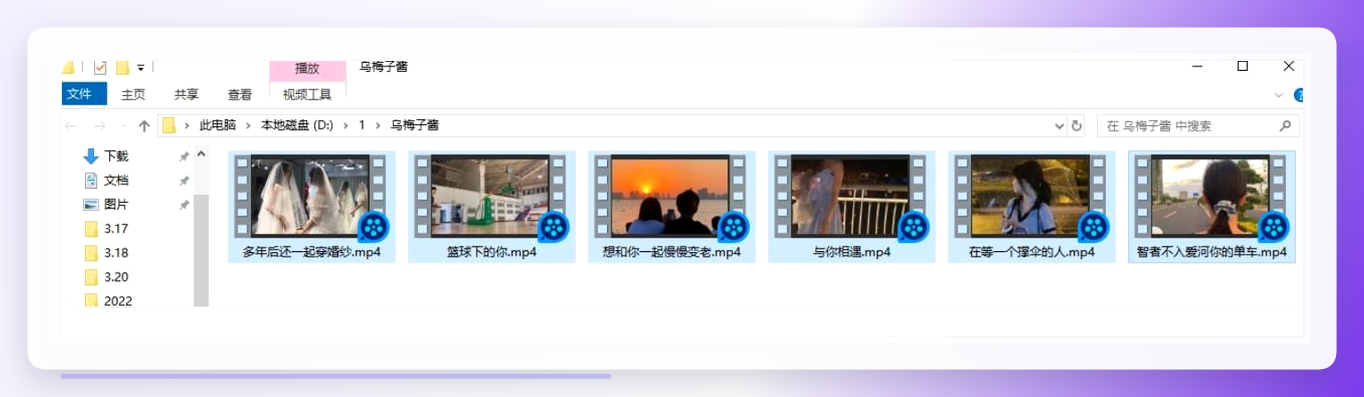Select video 篮球下的你.mp4

pyautogui.click(x=492, y=207)
